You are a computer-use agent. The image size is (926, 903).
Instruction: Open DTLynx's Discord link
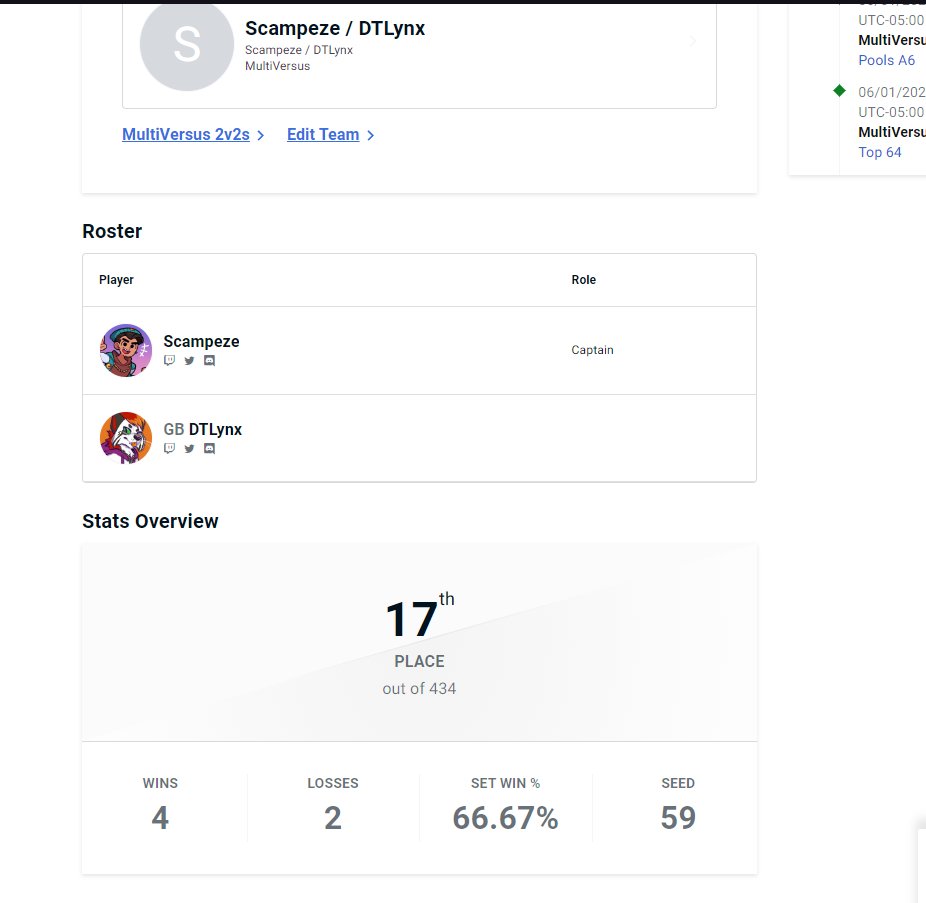click(209, 449)
